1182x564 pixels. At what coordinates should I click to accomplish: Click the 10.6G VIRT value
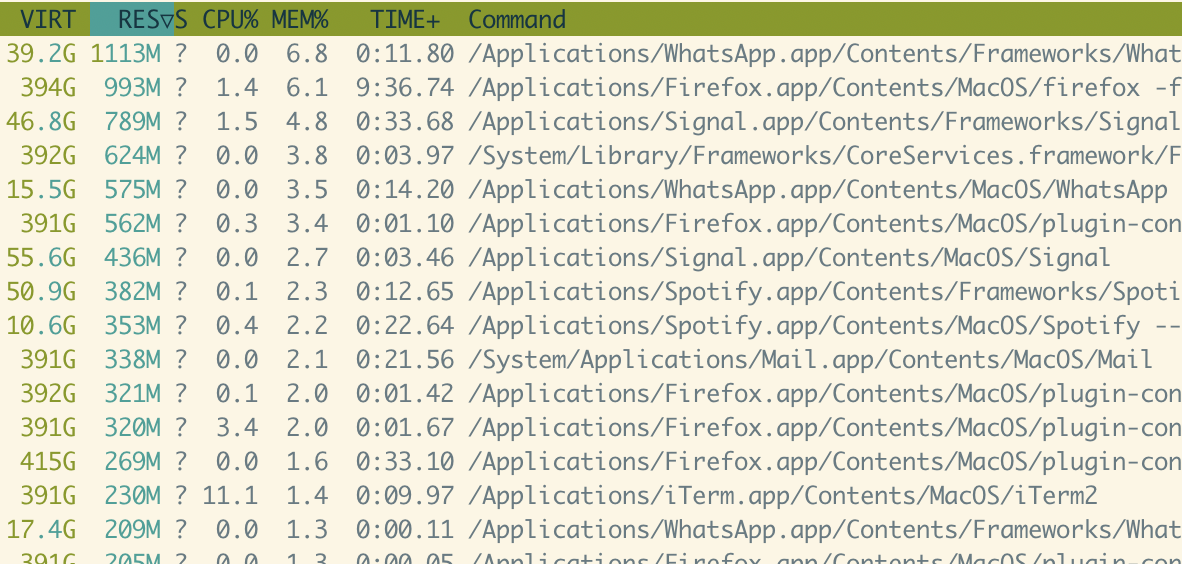[x=41, y=325]
